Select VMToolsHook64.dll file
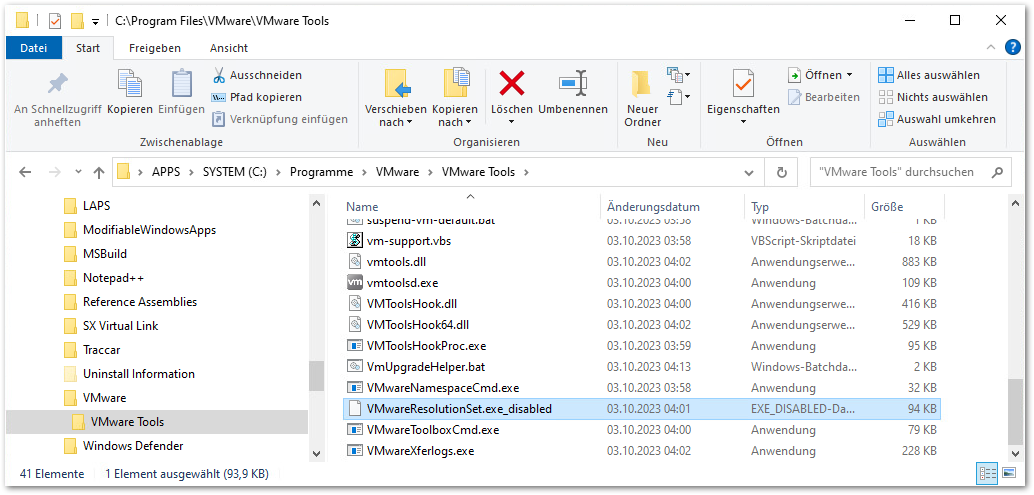 pos(642,325)
